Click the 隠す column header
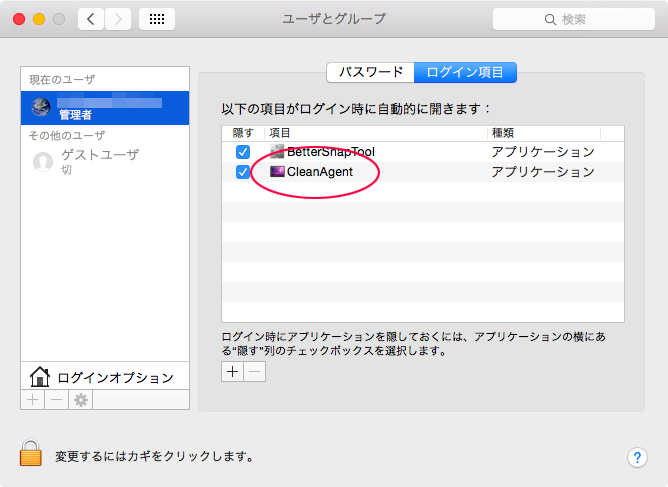This screenshot has width=668, height=487. pos(243,133)
